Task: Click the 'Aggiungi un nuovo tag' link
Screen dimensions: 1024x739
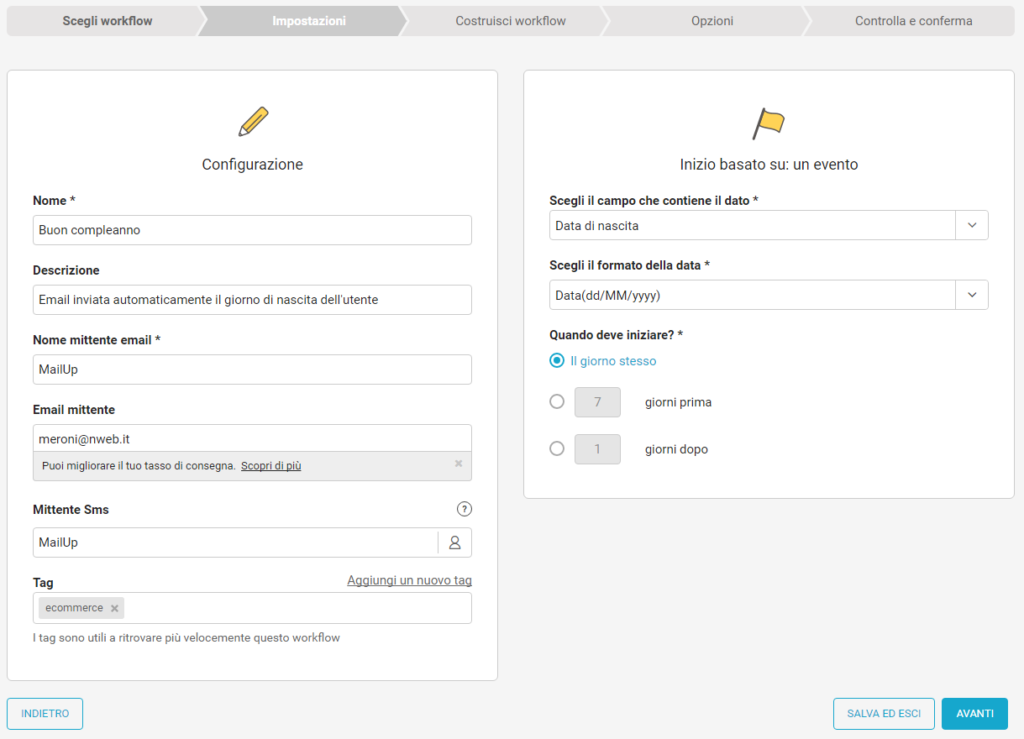Action: click(409, 580)
